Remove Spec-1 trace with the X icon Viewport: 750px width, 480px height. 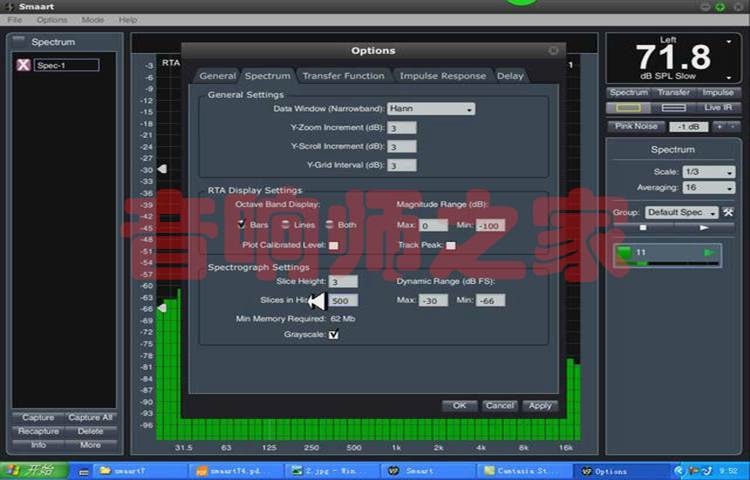23,65
